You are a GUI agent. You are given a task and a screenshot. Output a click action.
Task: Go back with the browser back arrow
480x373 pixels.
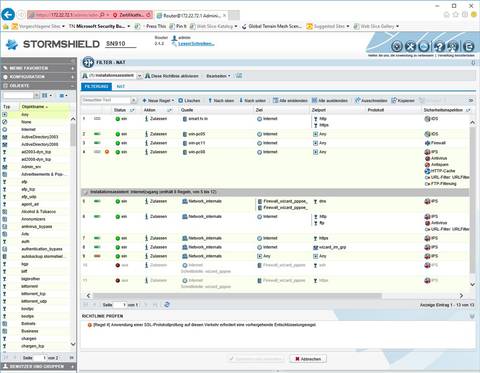tap(8, 15)
